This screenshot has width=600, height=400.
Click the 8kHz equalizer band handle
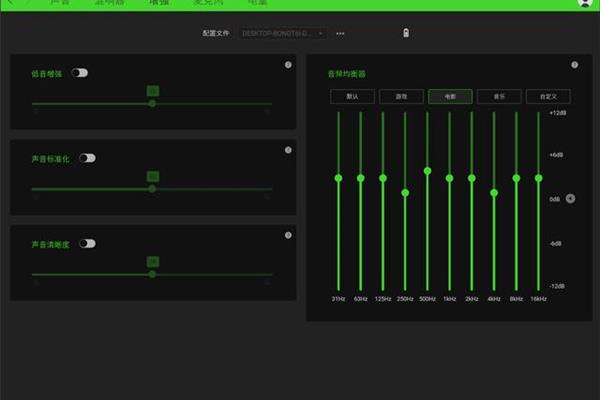click(x=516, y=178)
